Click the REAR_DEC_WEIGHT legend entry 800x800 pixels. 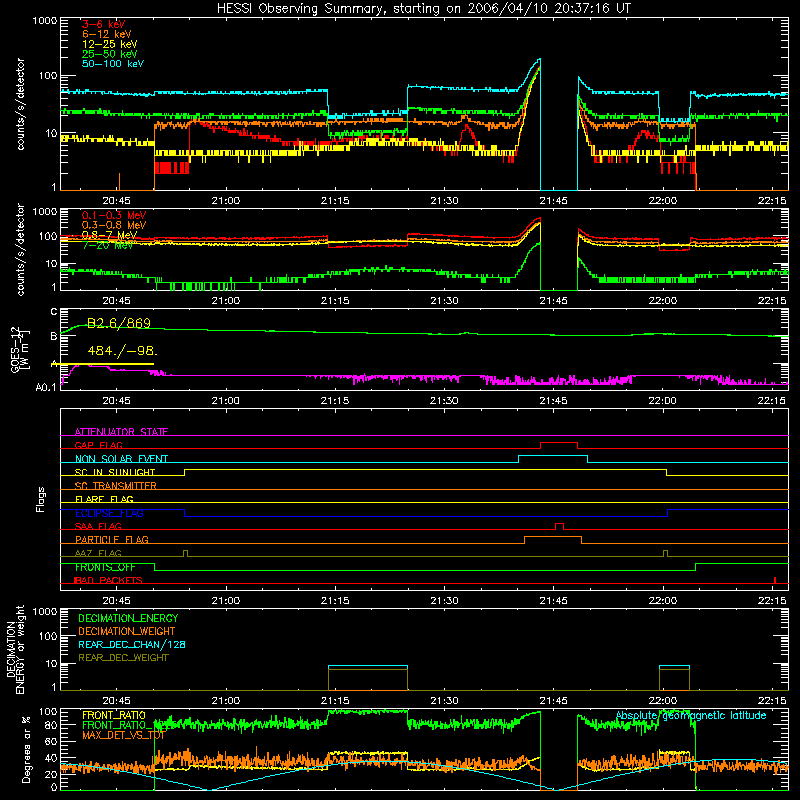[123, 658]
